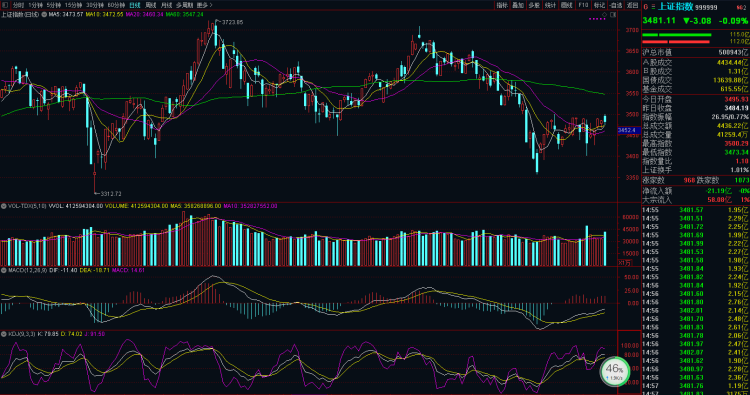750x395 pixels.
Task: Click the 昨日收盘 row
Action: (695, 108)
